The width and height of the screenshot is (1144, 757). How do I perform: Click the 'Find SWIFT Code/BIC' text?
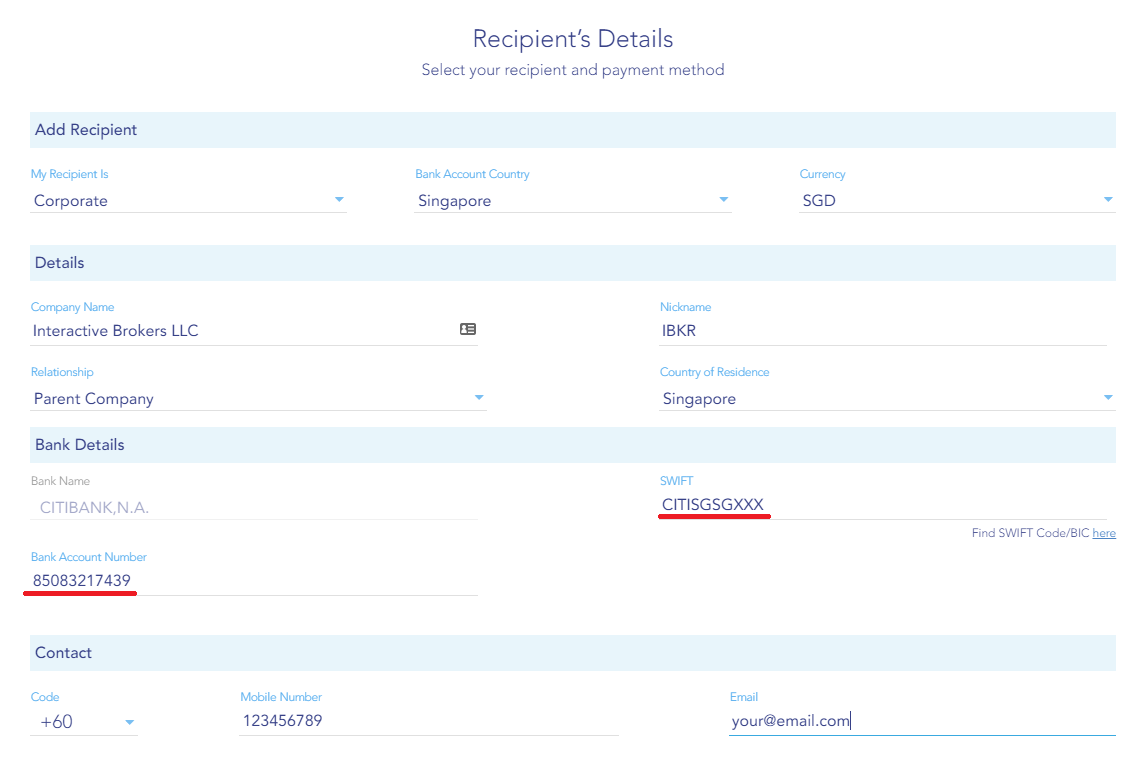click(x=1030, y=533)
